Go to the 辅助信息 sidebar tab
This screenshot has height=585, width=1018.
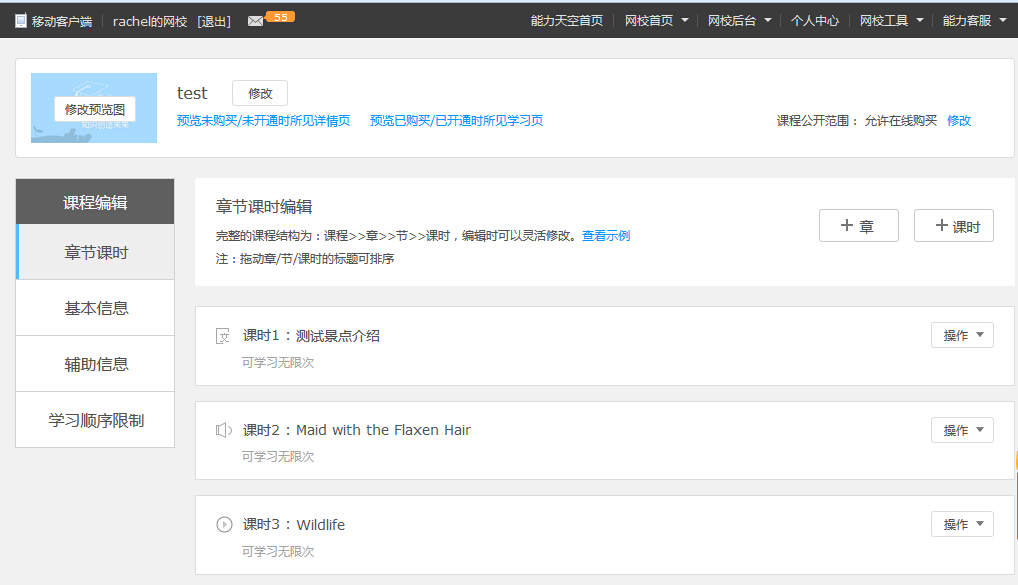click(96, 364)
